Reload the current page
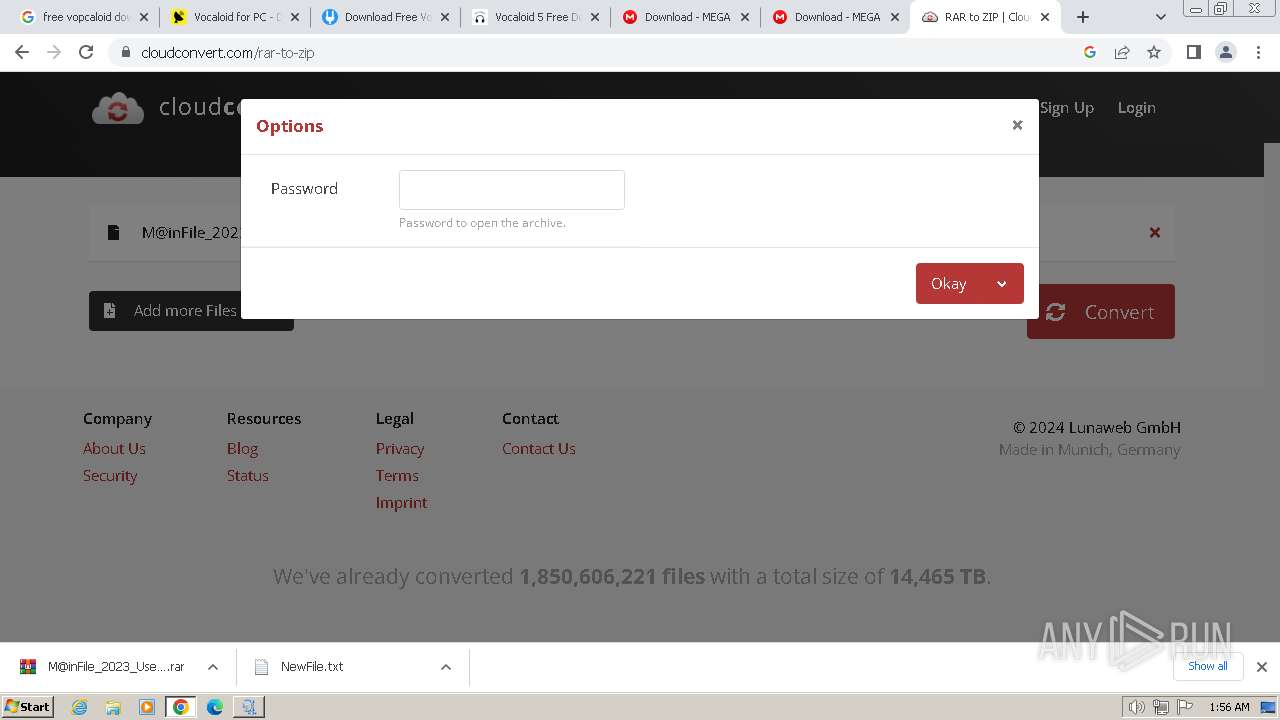 coord(86,52)
